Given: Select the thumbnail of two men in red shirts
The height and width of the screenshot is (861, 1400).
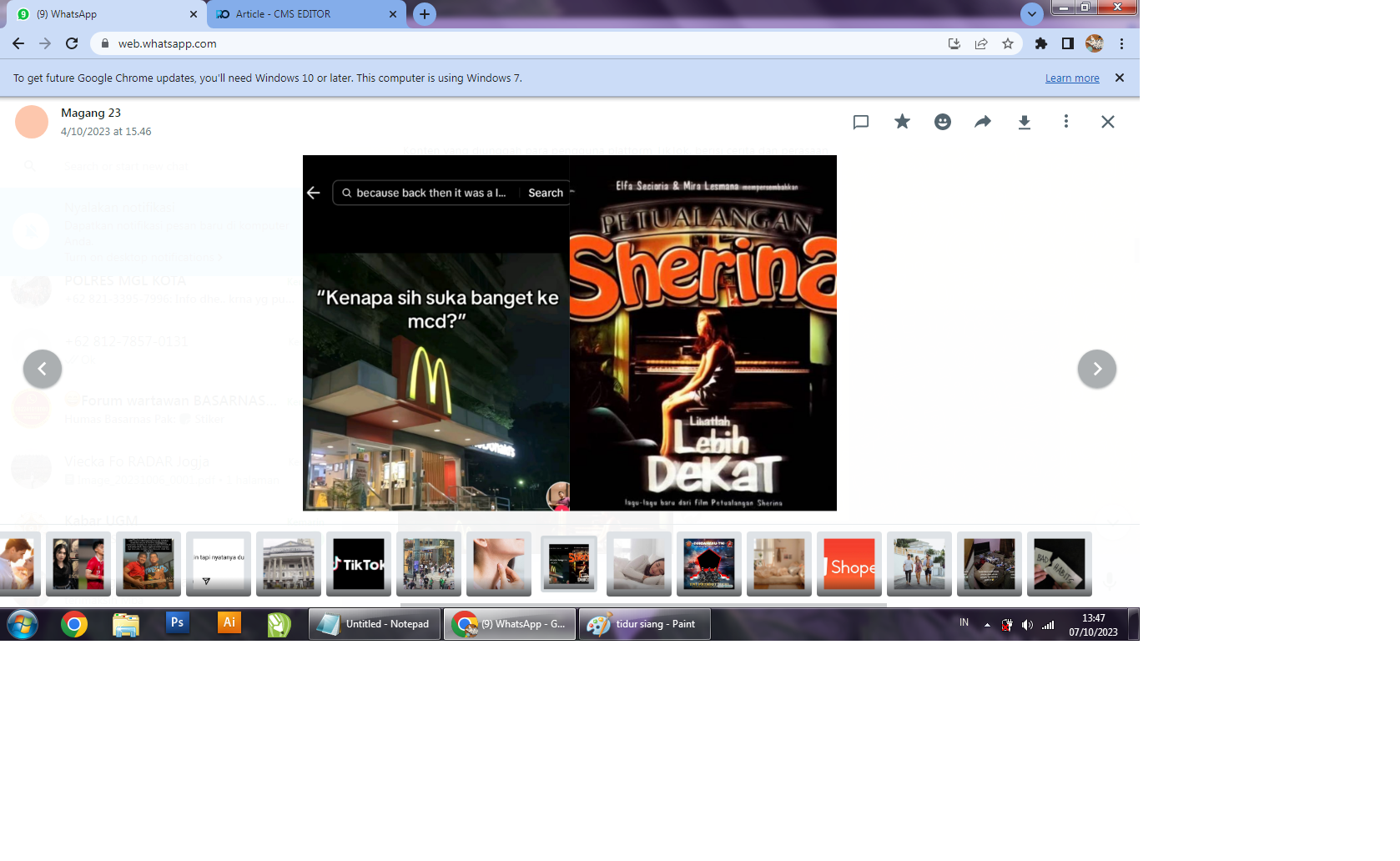Looking at the screenshot, I should pyautogui.click(x=149, y=564).
